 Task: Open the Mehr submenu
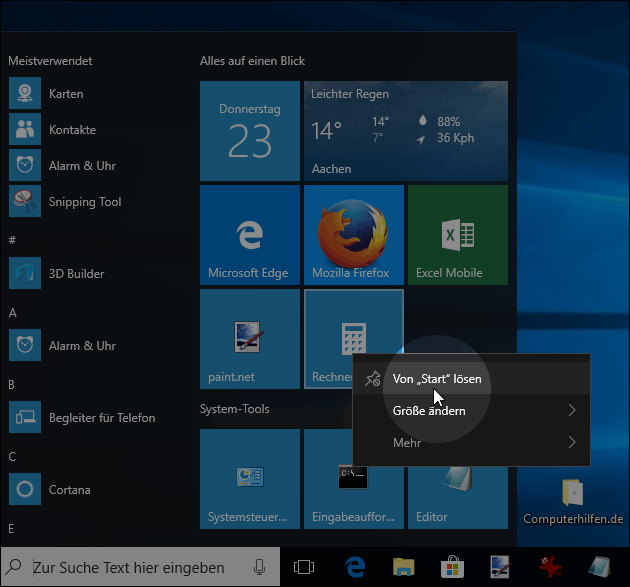[x=471, y=442]
